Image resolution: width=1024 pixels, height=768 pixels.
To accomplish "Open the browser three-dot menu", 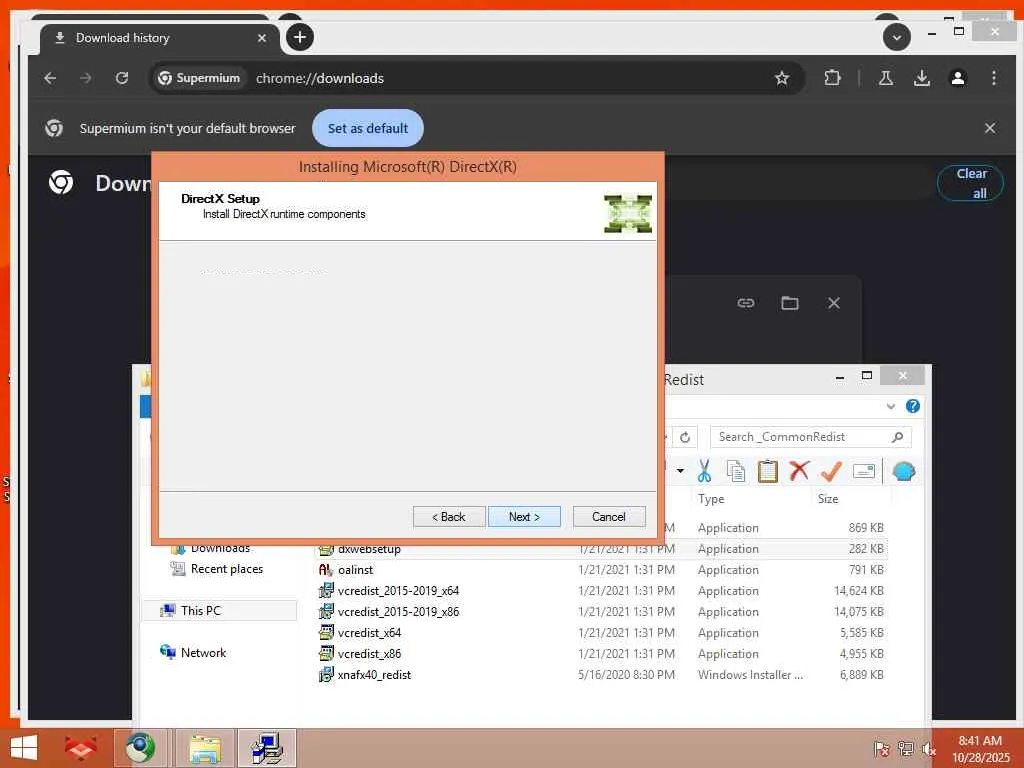I will (x=993, y=78).
